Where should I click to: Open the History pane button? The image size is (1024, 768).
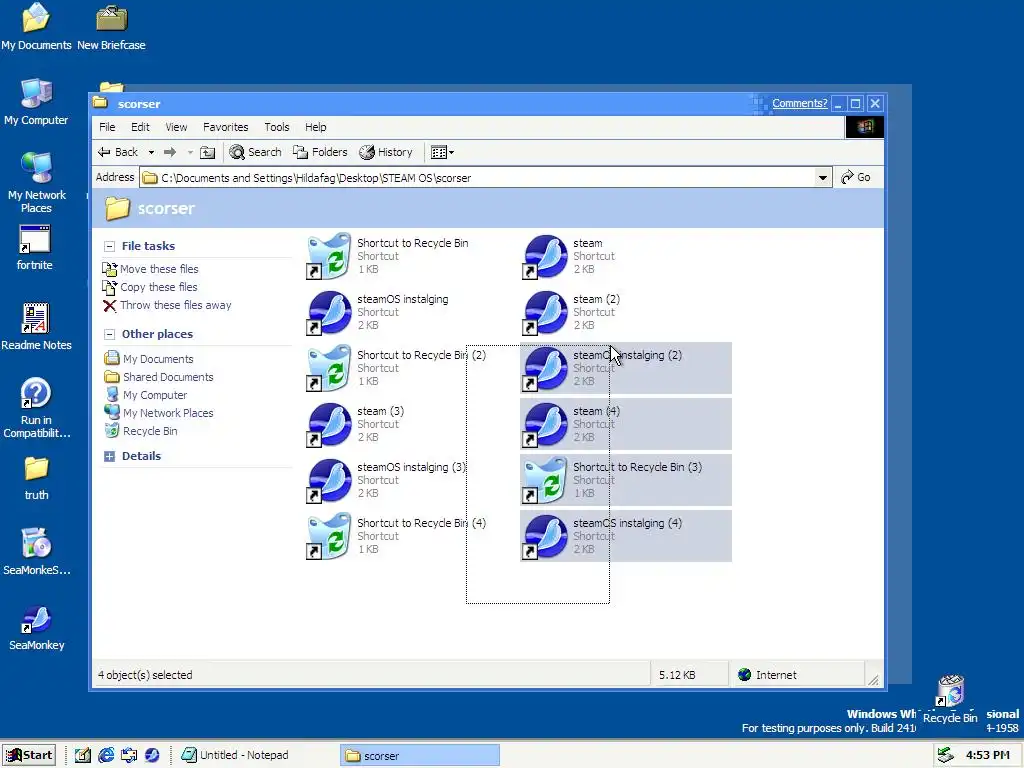386,152
